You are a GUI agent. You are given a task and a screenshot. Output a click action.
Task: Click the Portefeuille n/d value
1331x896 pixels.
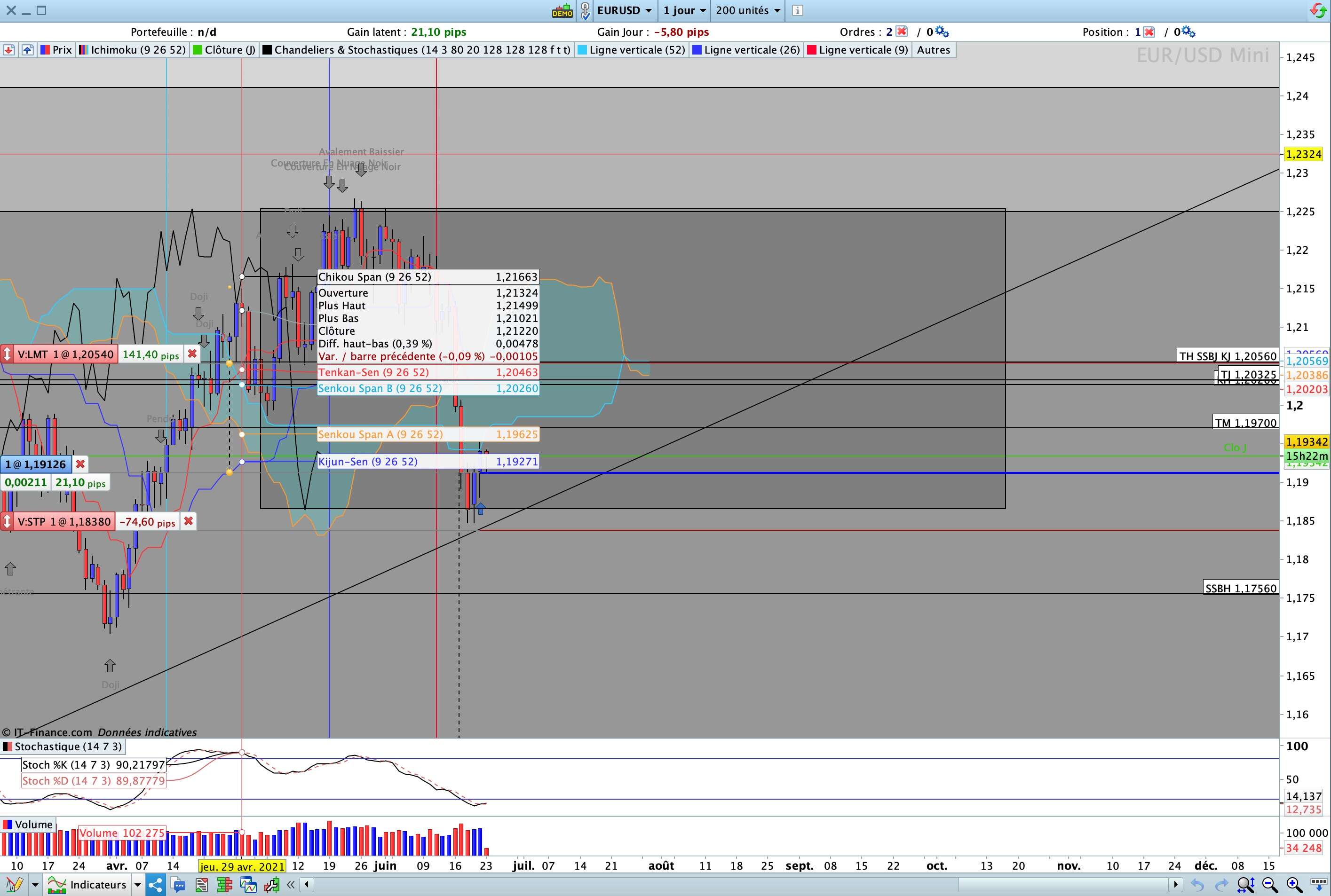pos(207,32)
